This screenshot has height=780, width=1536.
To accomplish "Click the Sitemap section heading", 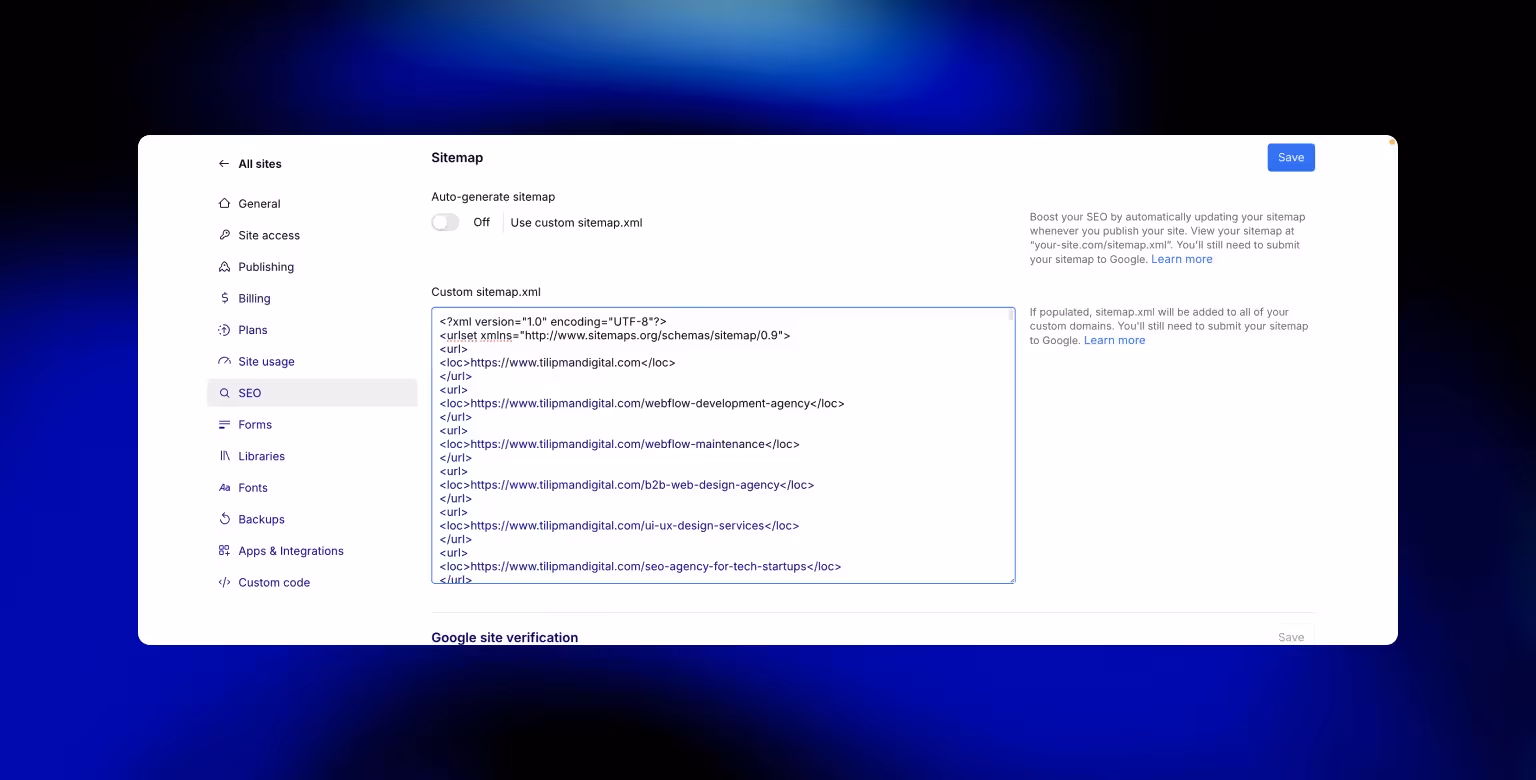I will 457,157.
